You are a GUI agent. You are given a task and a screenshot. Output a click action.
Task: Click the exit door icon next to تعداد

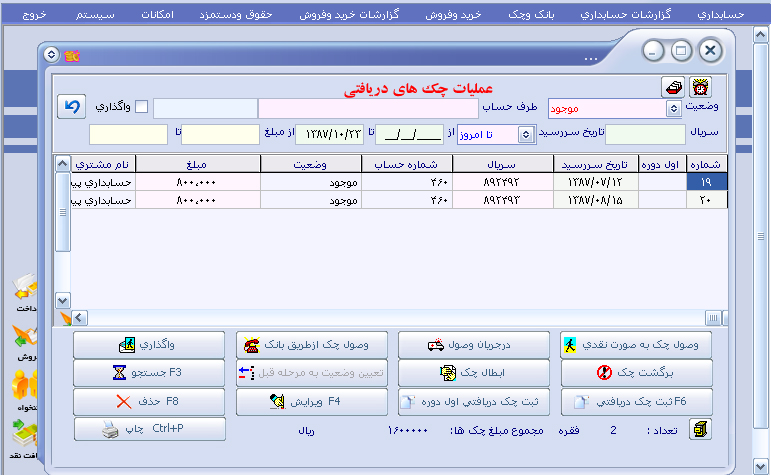click(x=702, y=430)
